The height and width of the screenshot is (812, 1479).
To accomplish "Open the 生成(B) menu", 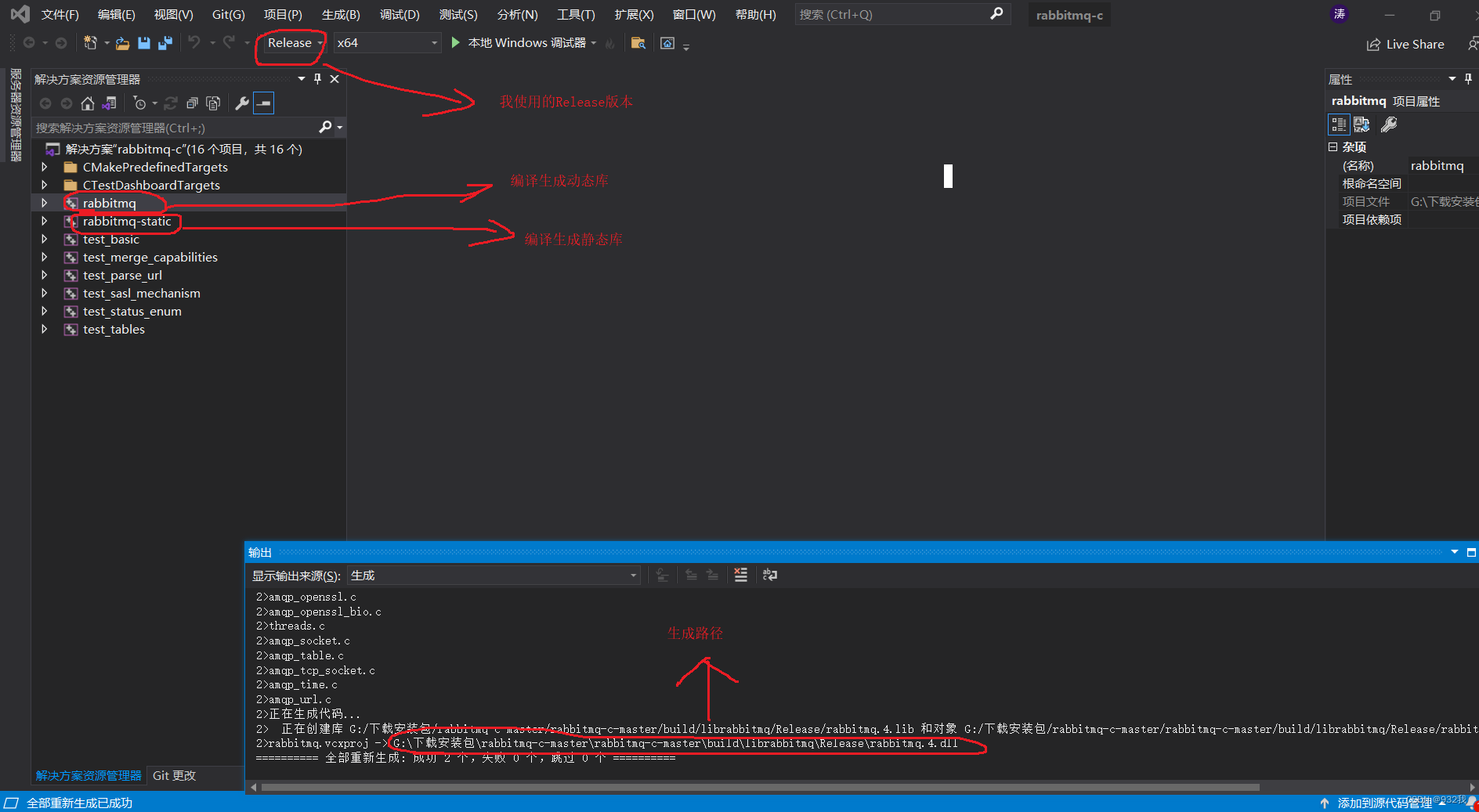I will (x=340, y=14).
